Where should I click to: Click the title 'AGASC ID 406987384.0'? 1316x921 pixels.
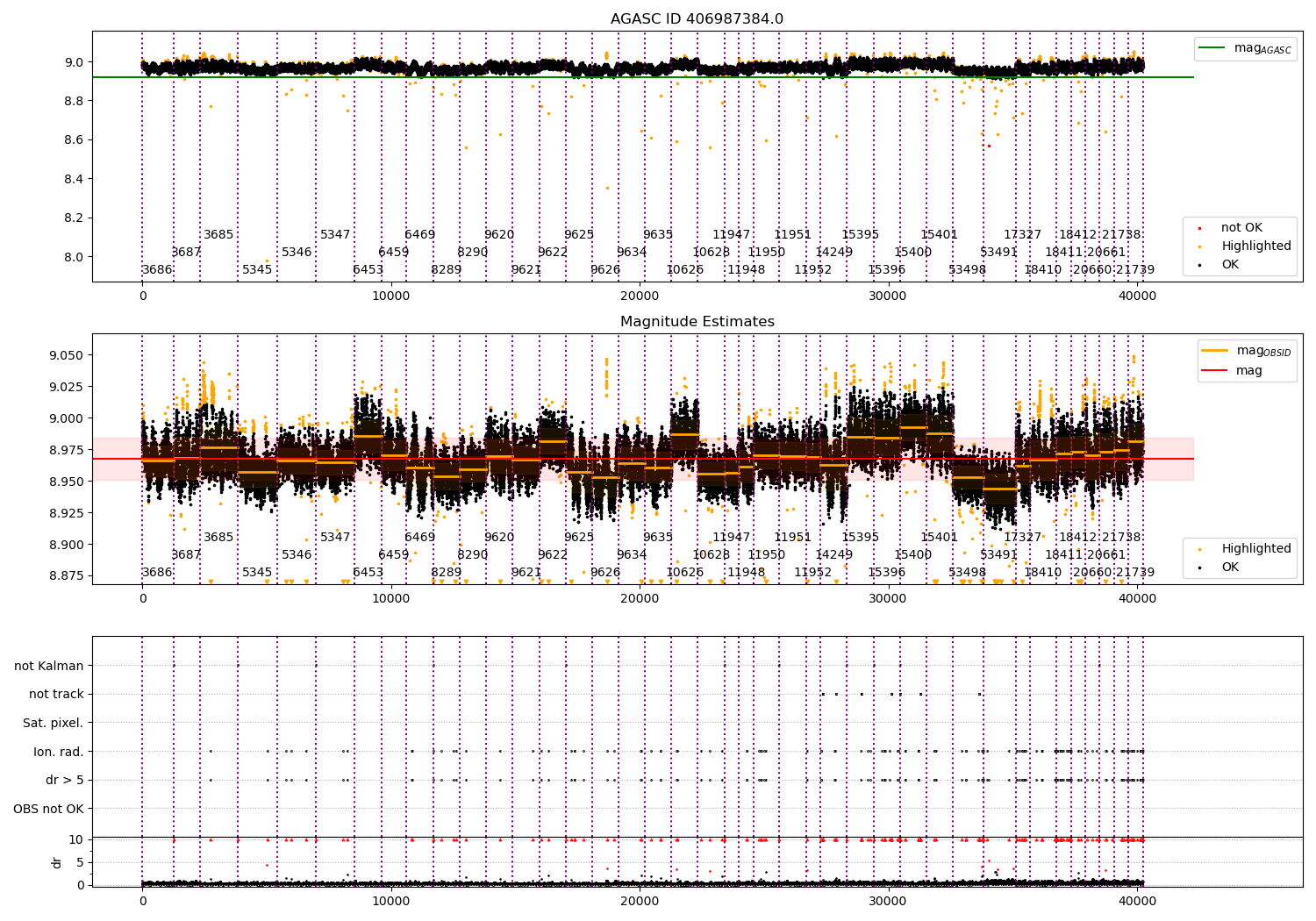coord(697,19)
